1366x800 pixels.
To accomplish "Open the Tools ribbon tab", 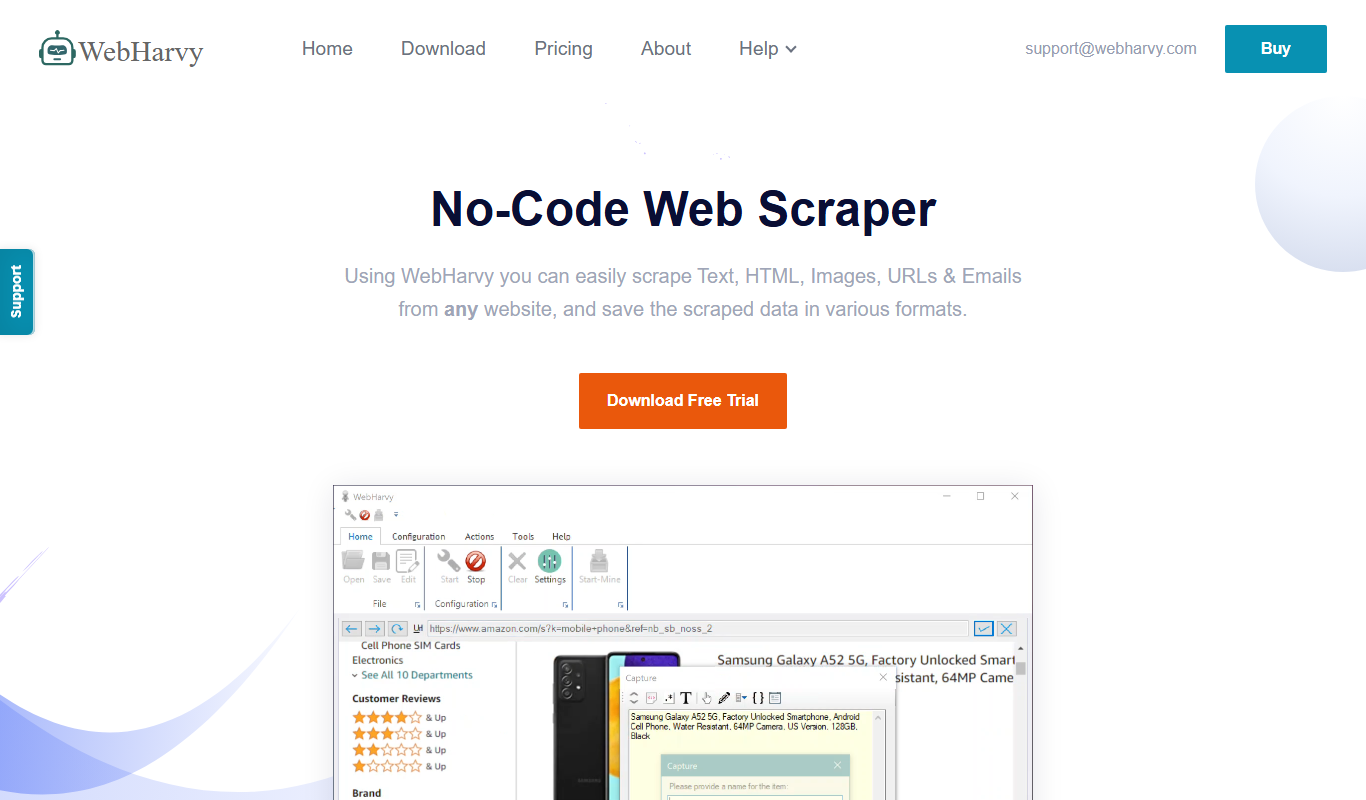I will [523, 536].
